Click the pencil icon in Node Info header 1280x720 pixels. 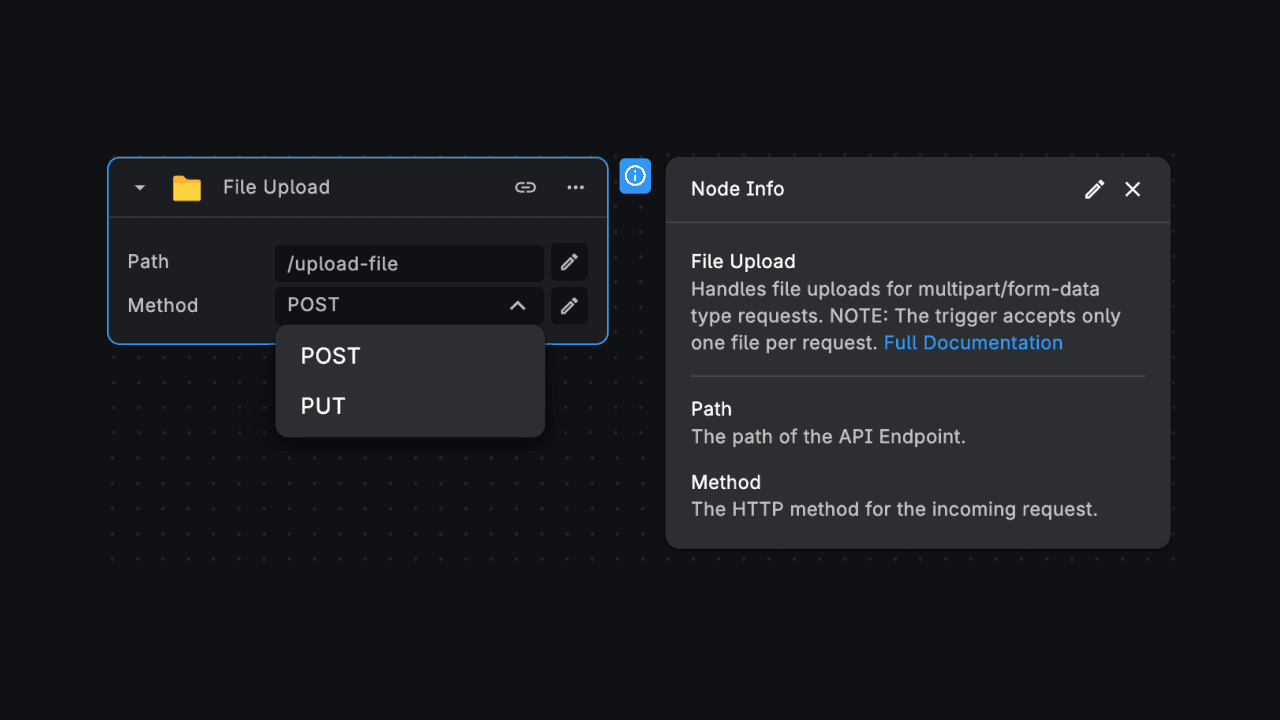coord(1094,189)
